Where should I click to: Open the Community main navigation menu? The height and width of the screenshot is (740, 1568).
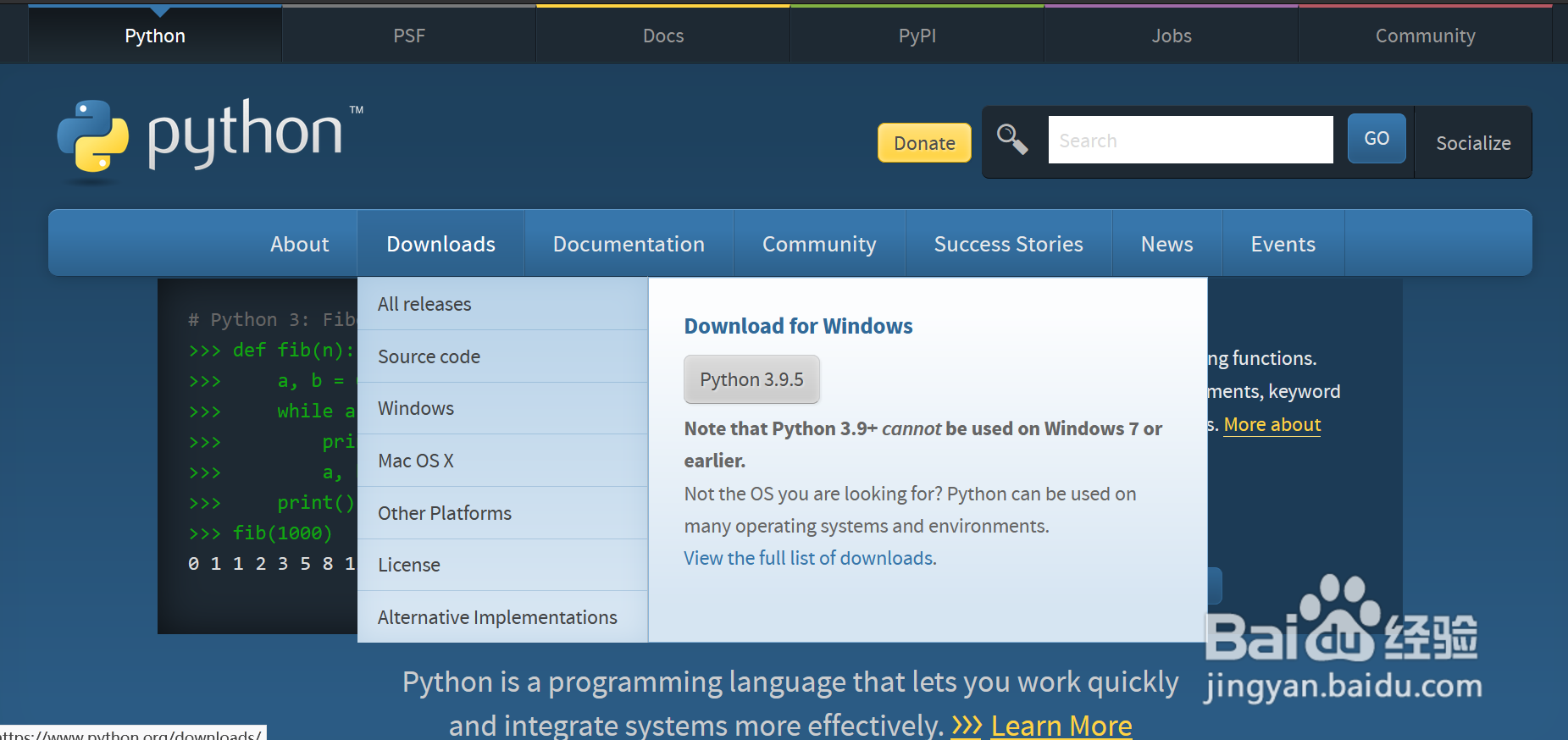819,244
